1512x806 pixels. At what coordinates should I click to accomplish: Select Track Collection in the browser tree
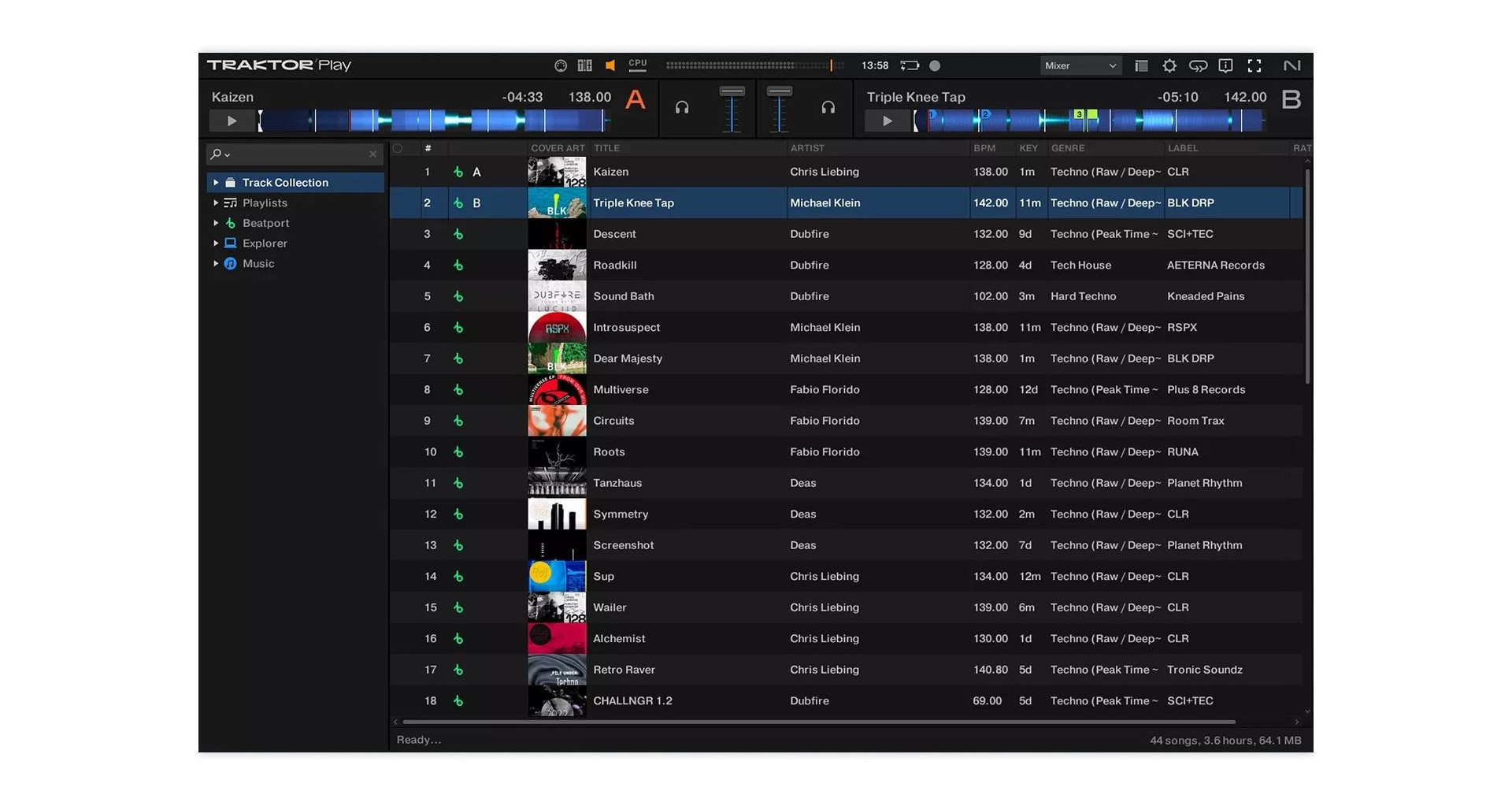coord(285,183)
